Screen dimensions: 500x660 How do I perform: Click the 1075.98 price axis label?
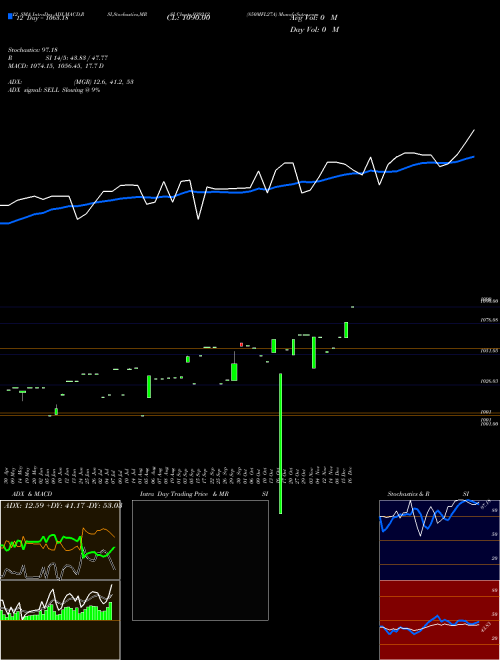coord(490,320)
